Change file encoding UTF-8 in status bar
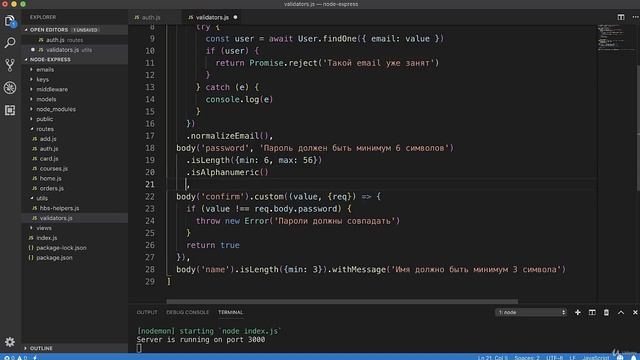The width and height of the screenshot is (640, 360). click(x=554, y=358)
